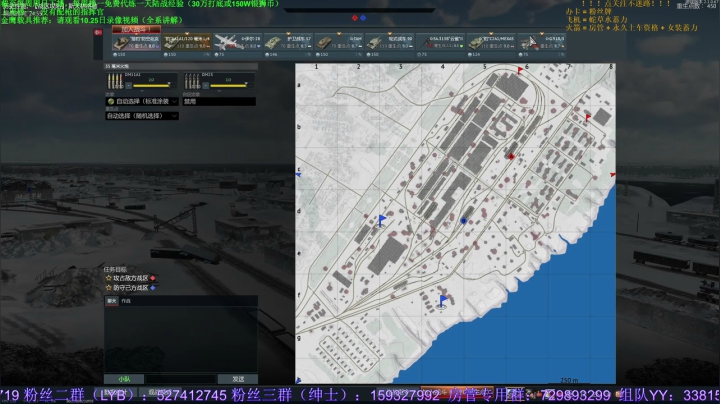Click the blue circle capture point on map
Image resolution: width=720 pixels, height=404 pixels.
click(463, 221)
